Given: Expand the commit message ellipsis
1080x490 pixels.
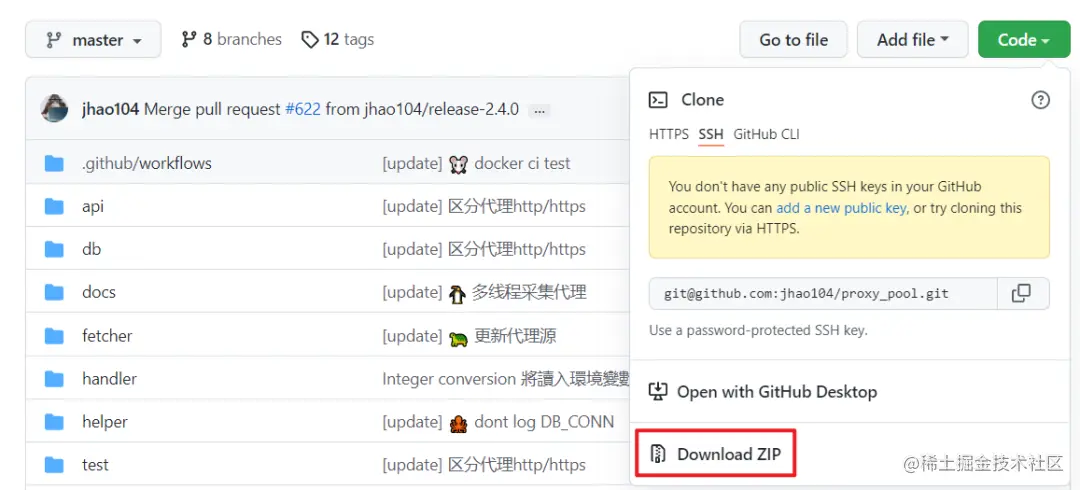Looking at the screenshot, I should (541, 110).
